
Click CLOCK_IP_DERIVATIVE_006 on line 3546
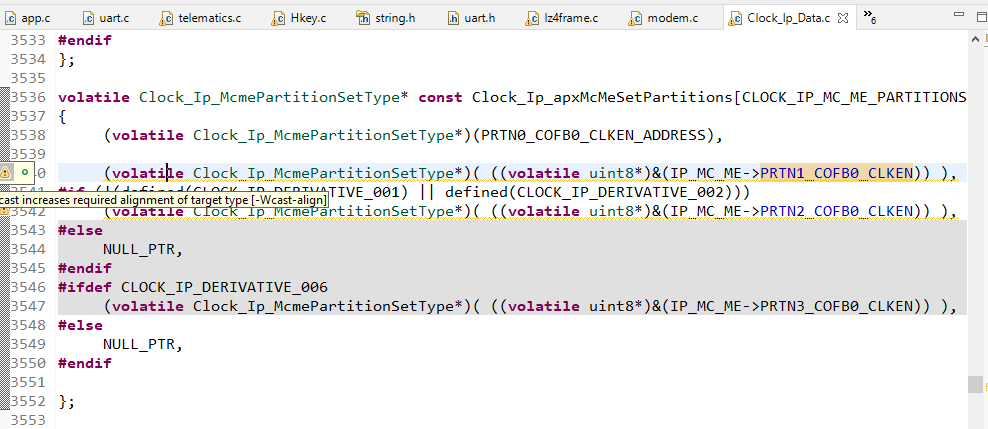tap(224, 287)
